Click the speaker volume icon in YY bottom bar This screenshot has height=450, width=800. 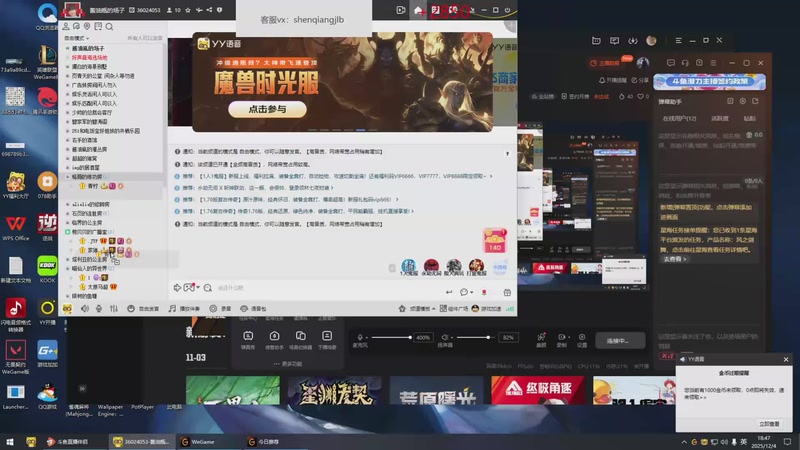(x=85, y=309)
